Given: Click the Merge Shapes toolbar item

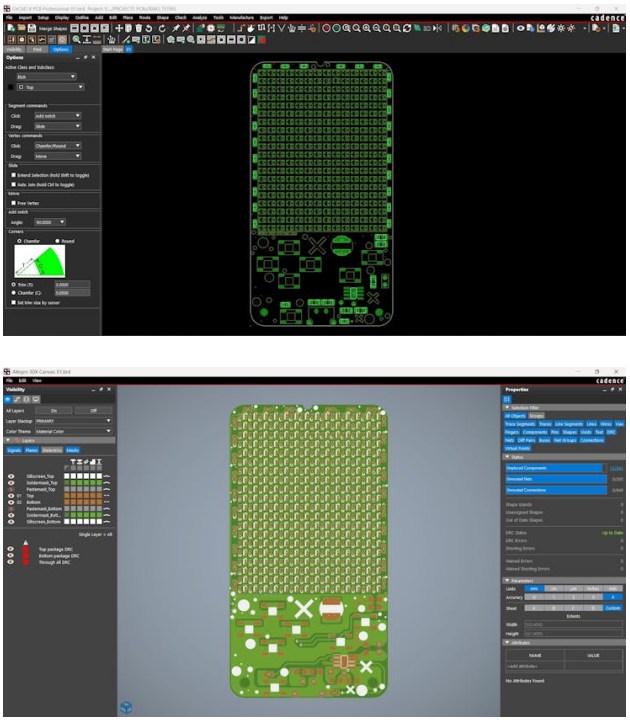Looking at the screenshot, I should [52, 28].
